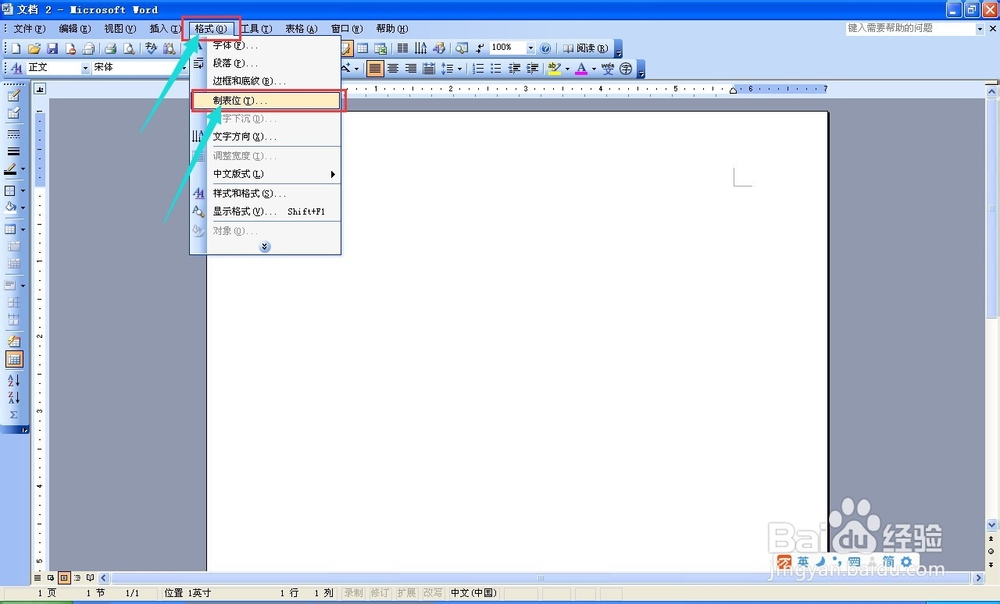Sort the table descending Z to A
This screenshot has height=604, width=1000.
pos(13,397)
